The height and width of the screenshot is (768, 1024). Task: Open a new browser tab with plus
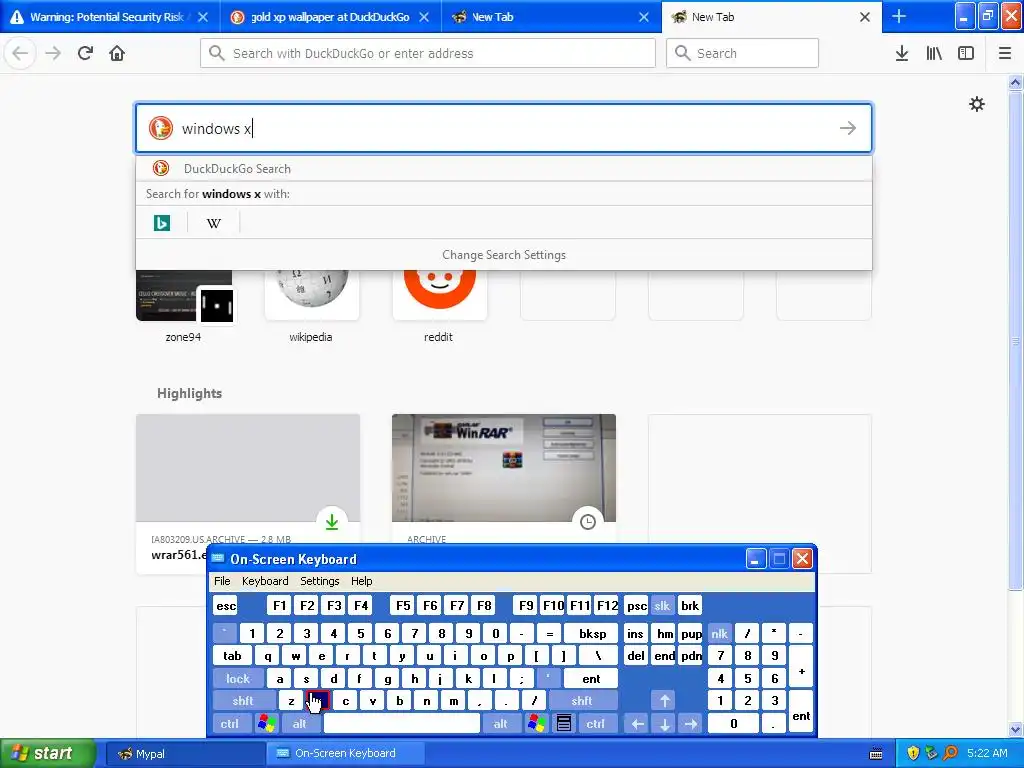[x=899, y=16]
